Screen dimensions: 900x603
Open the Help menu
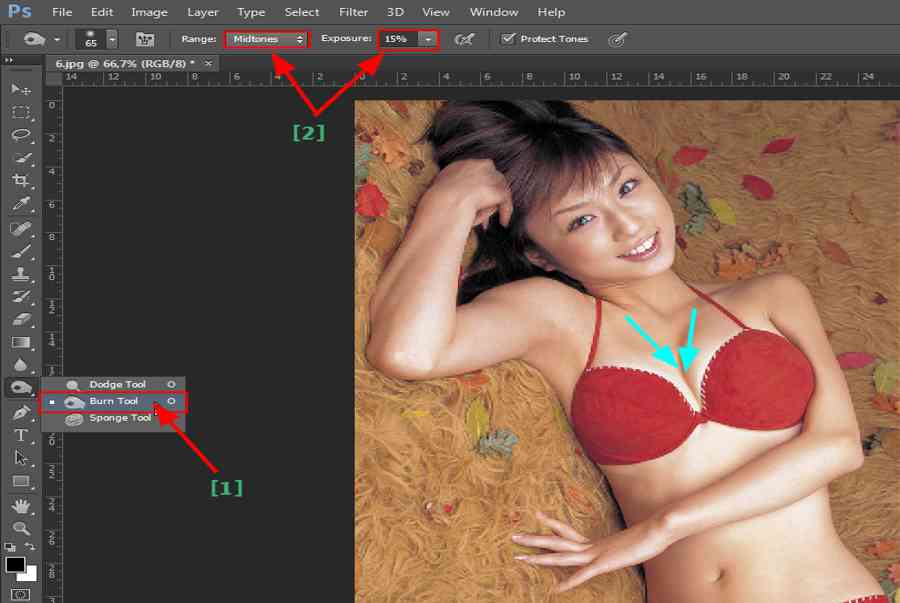[x=551, y=12]
